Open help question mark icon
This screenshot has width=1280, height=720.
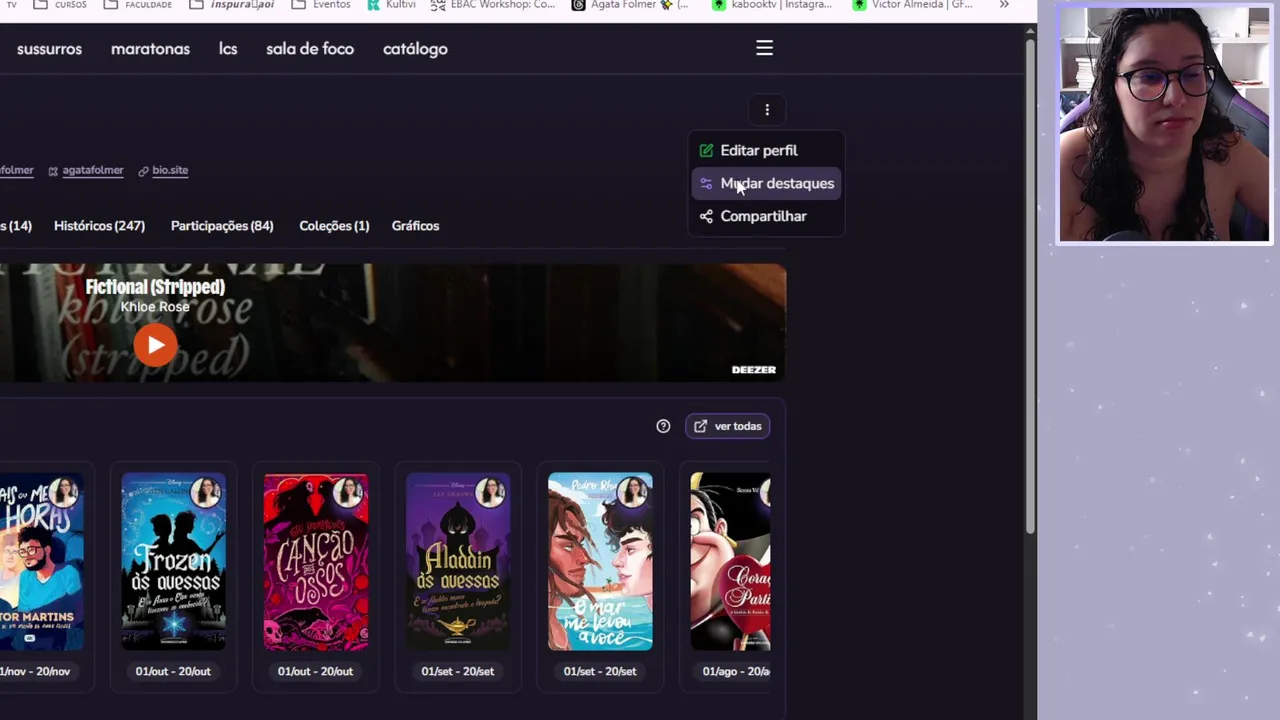click(663, 426)
